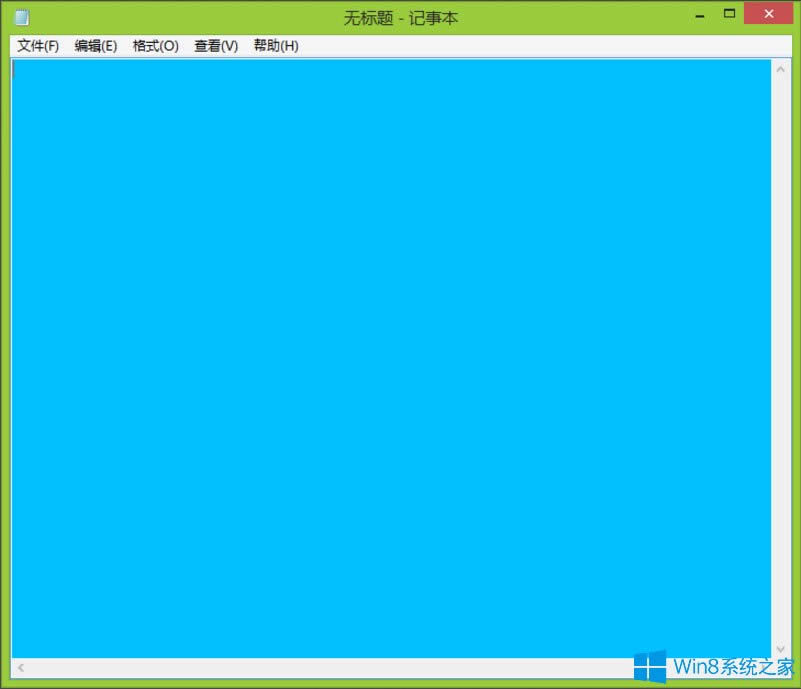Click the horizontal scrollbar track
The image size is (801, 689).
390,668
